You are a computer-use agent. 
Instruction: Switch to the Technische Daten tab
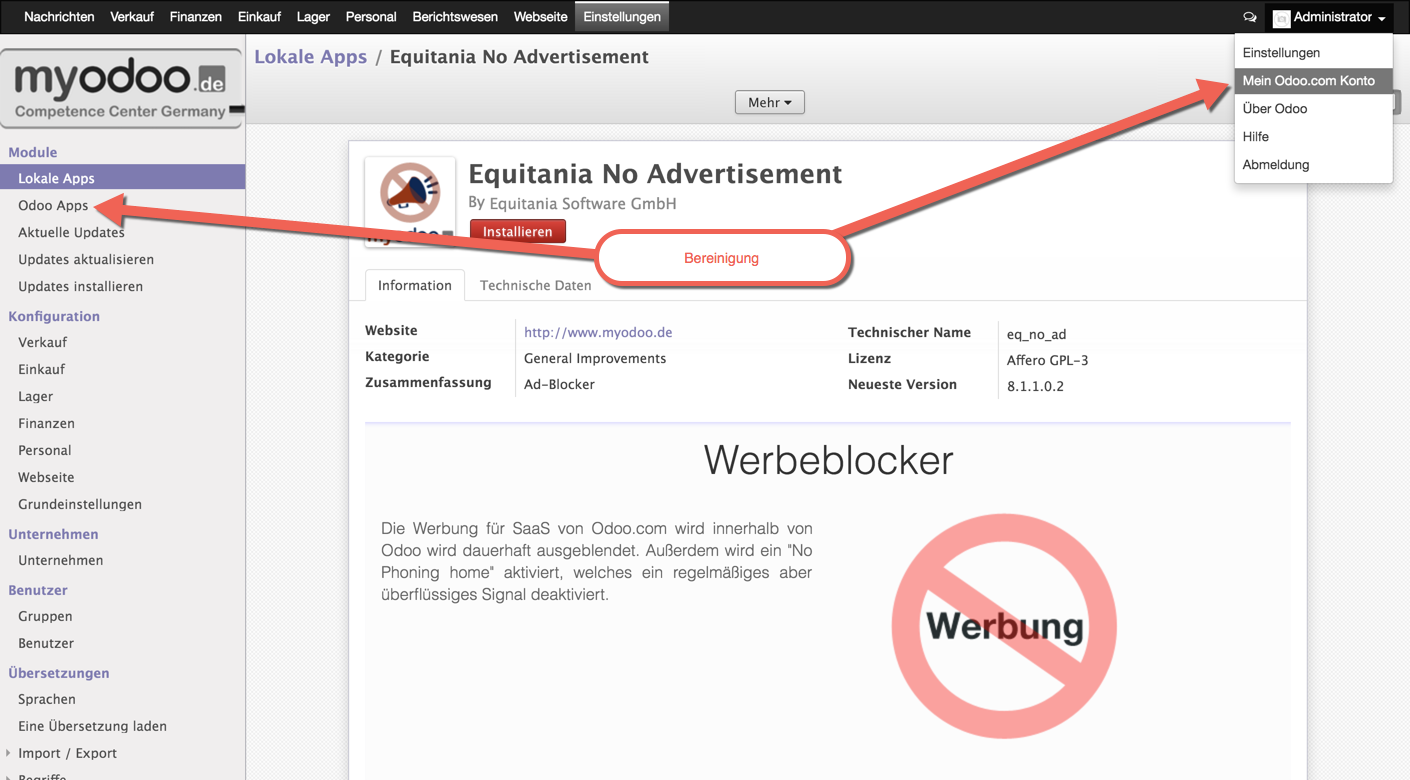pos(535,285)
